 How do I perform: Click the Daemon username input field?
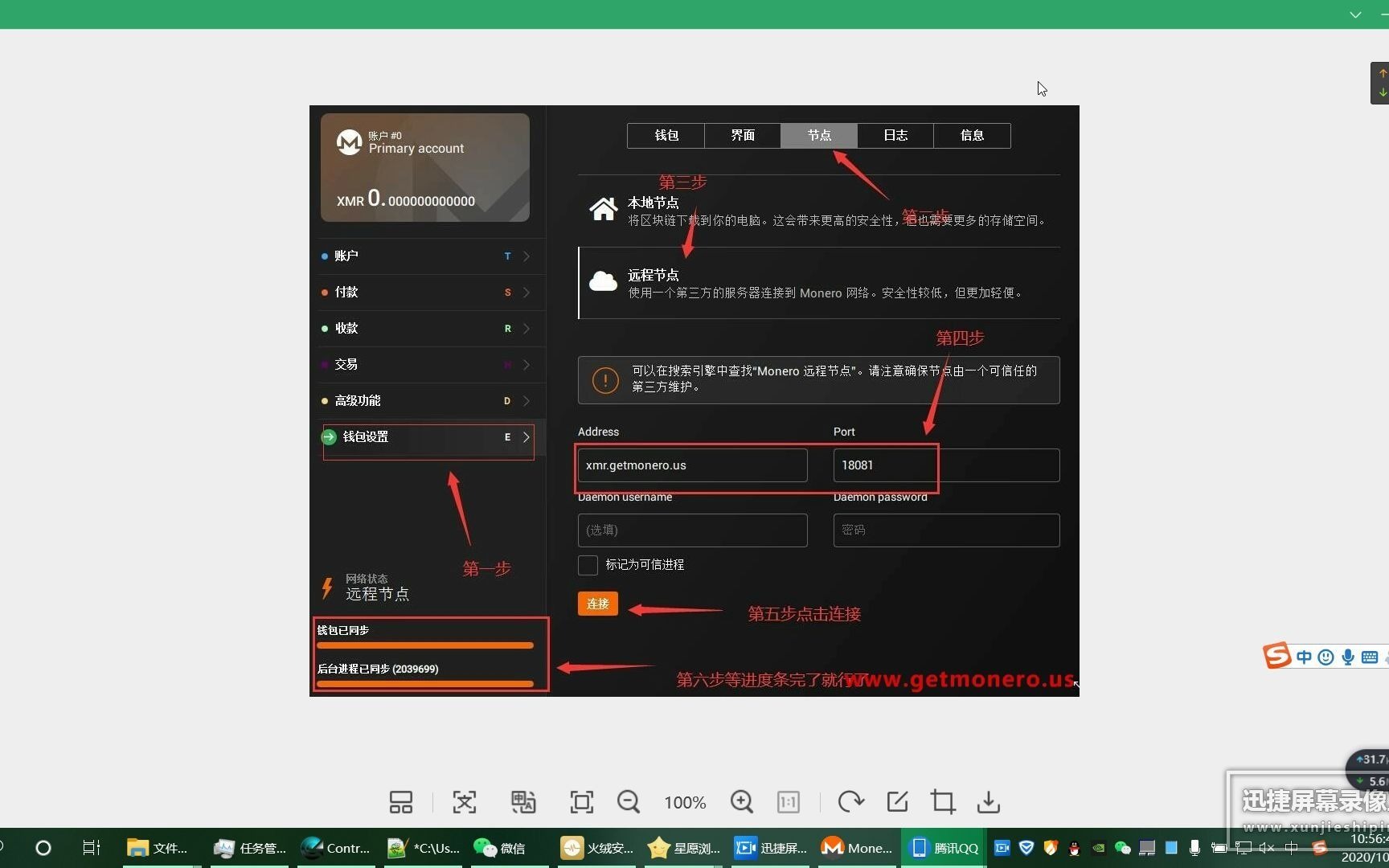click(692, 530)
